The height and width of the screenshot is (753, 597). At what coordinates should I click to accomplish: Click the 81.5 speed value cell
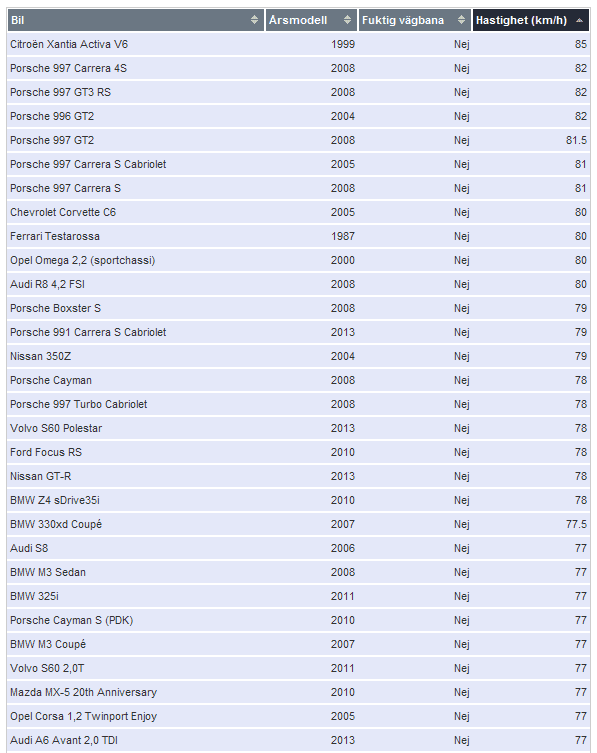(x=531, y=140)
